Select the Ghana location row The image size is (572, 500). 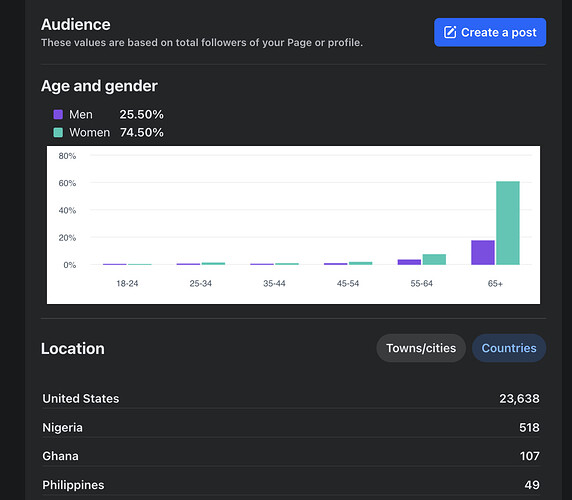click(291, 456)
